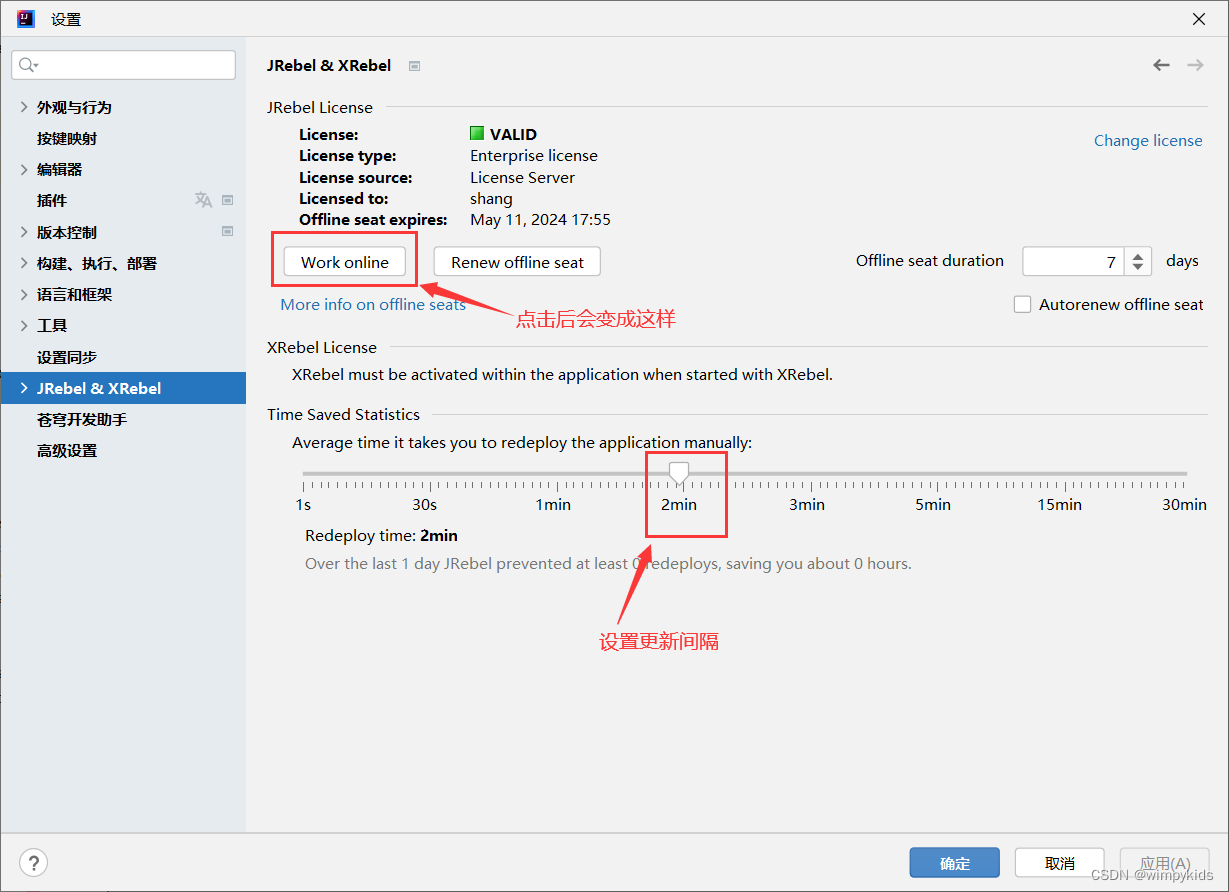Expand the 编辑器 tree node

pos(24,169)
